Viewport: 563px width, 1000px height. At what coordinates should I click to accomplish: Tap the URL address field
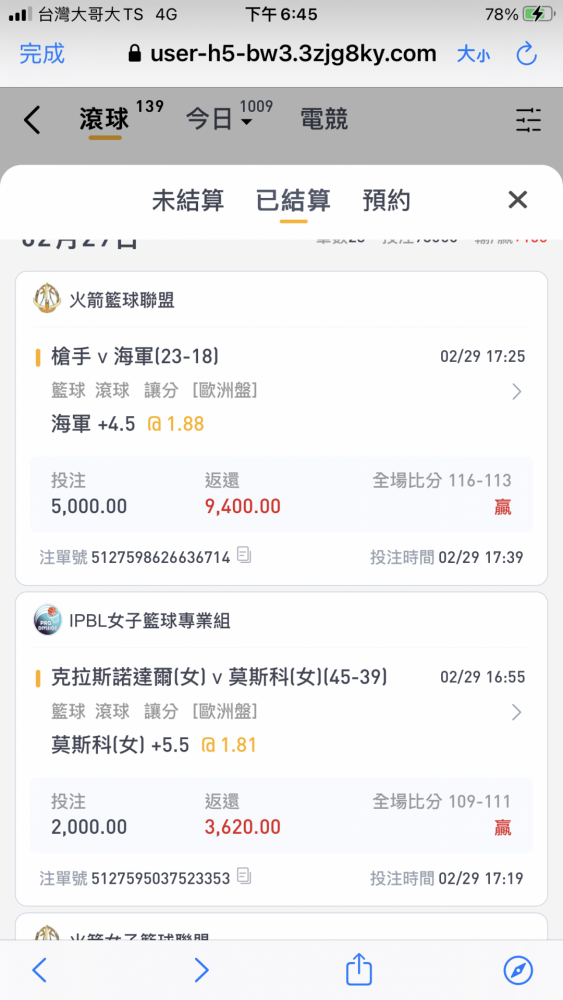282,54
